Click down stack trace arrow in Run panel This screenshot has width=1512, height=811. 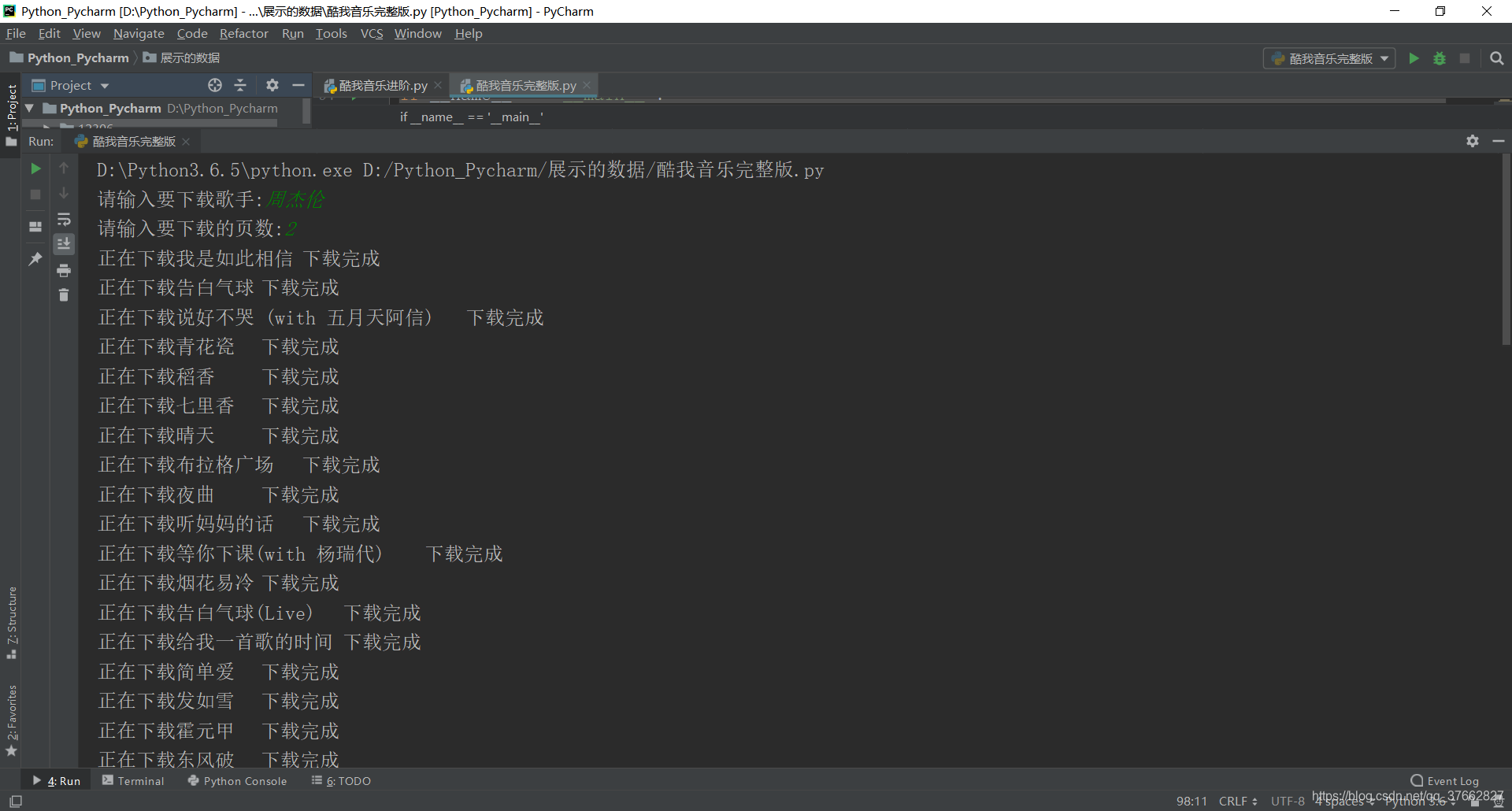[x=64, y=194]
